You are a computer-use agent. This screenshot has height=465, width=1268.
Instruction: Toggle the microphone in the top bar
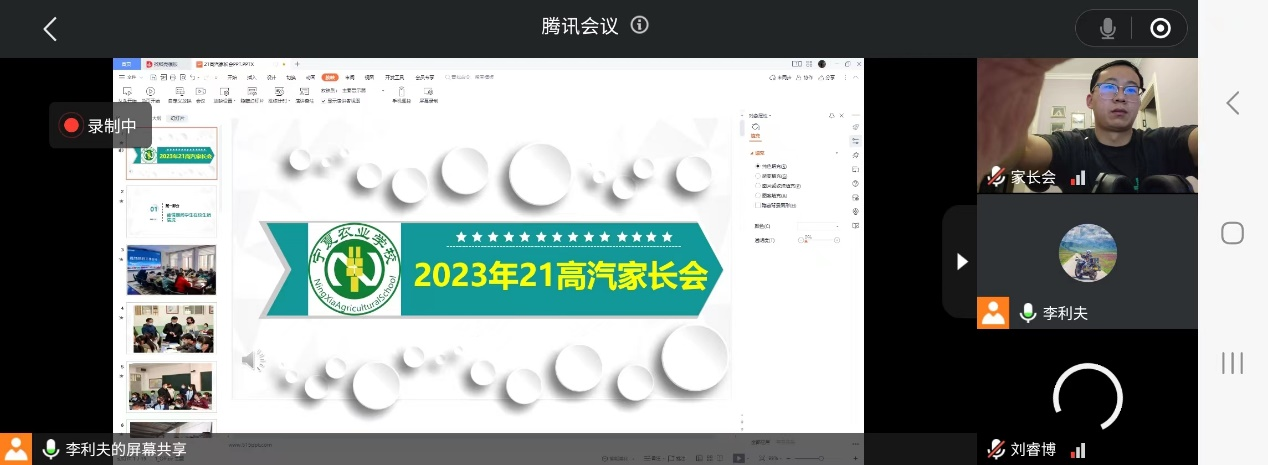(1107, 29)
